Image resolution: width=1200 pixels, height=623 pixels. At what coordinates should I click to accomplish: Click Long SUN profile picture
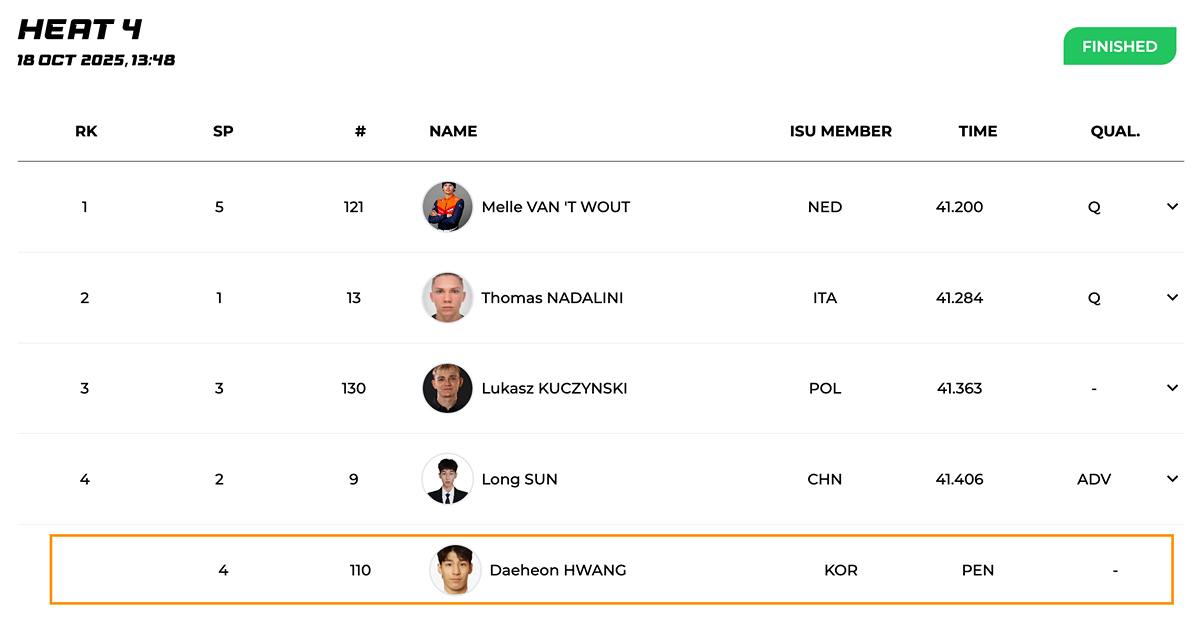point(447,479)
